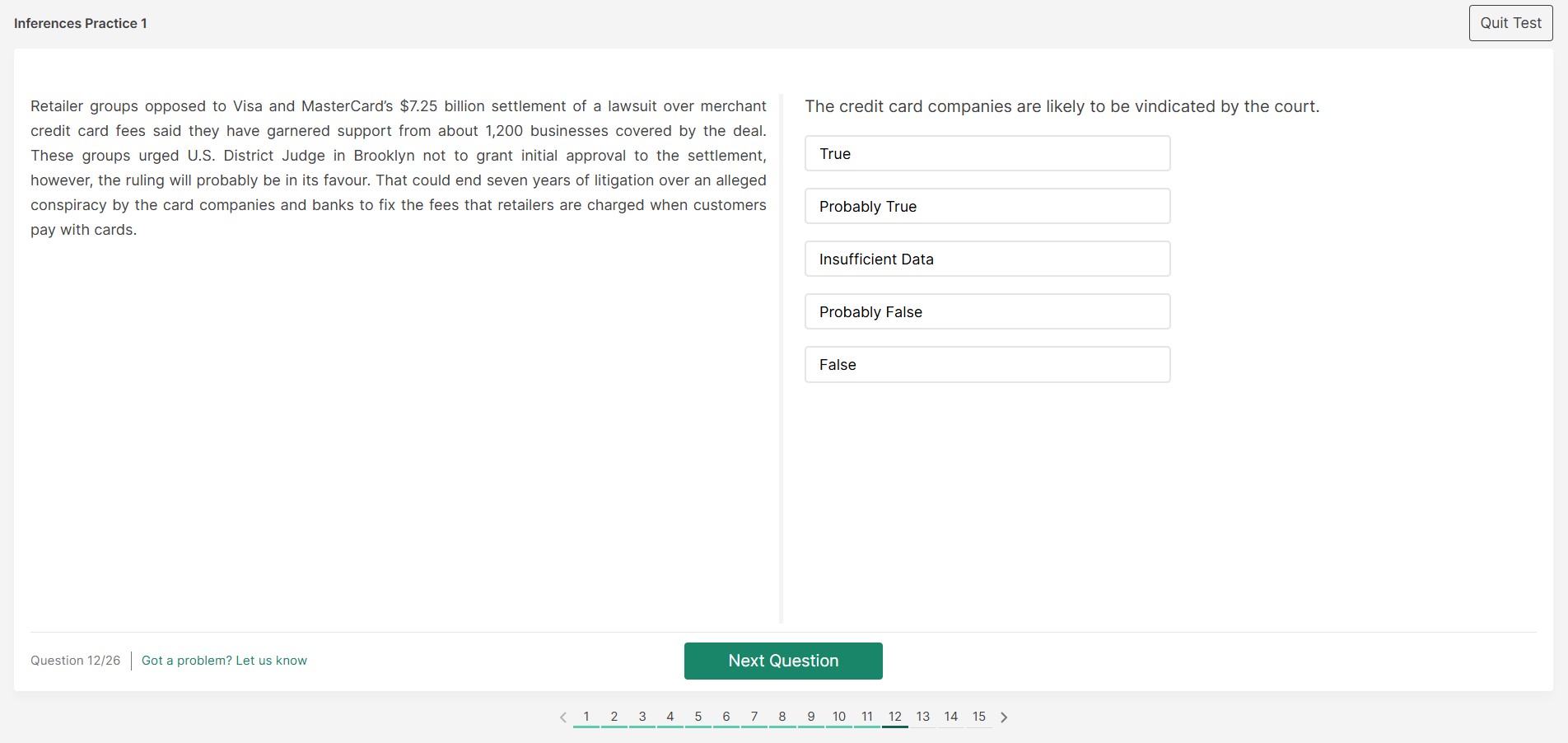Jump to question 2
Image resolution: width=1568 pixels, height=743 pixels.
[x=614, y=717]
